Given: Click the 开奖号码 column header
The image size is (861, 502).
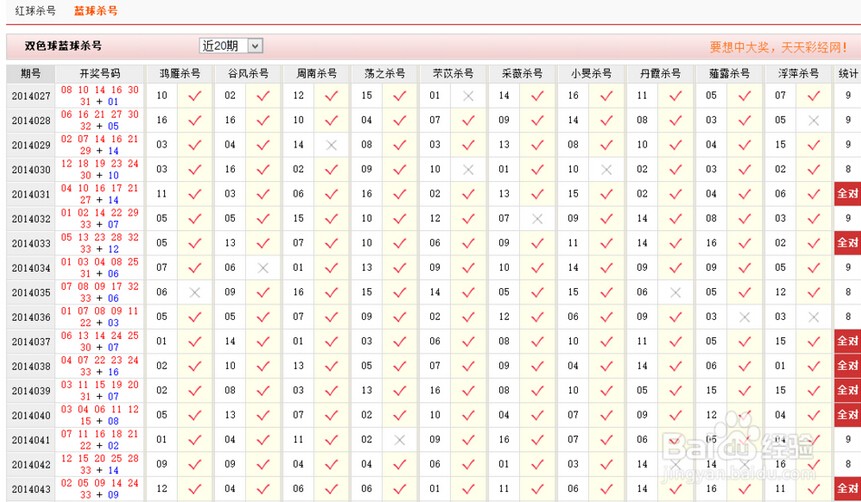Looking at the screenshot, I should (x=100, y=74).
